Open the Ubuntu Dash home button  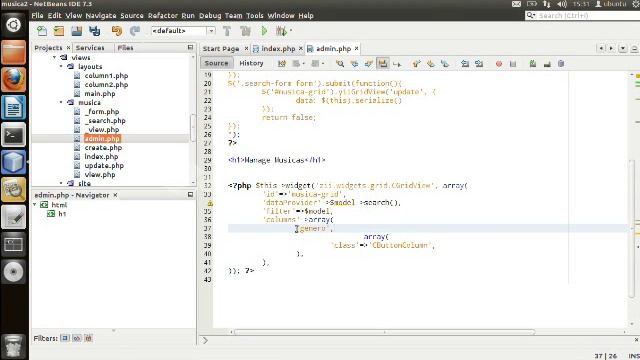[13, 25]
